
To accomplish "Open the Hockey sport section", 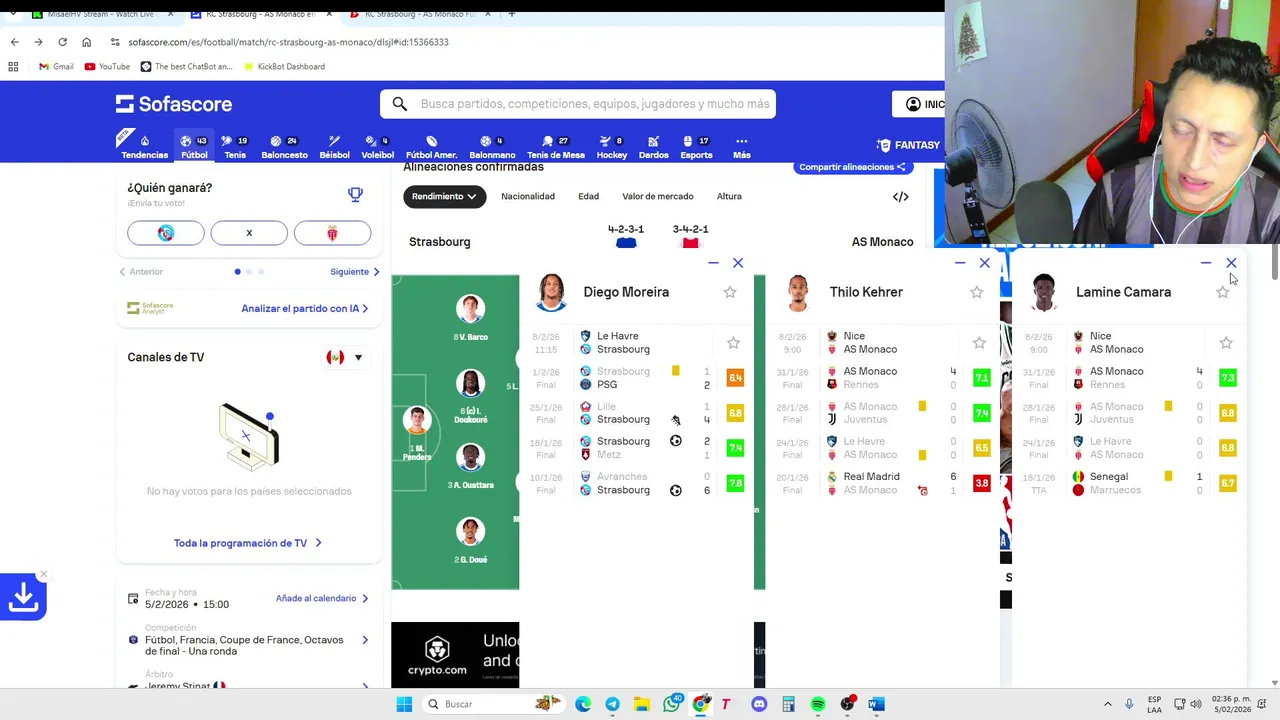I will click(611, 147).
